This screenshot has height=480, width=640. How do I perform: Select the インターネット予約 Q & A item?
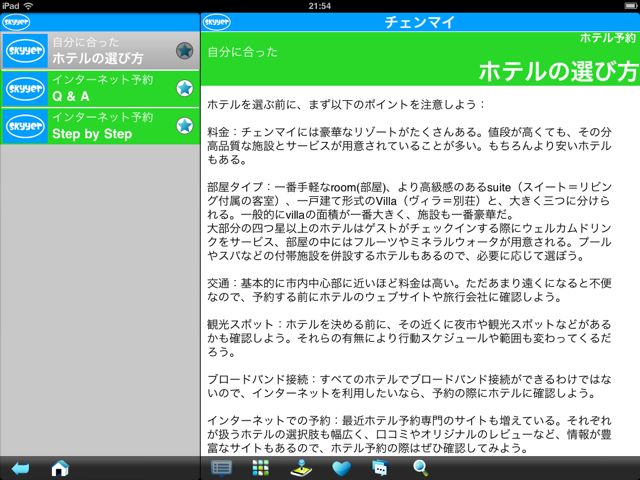point(100,89)
